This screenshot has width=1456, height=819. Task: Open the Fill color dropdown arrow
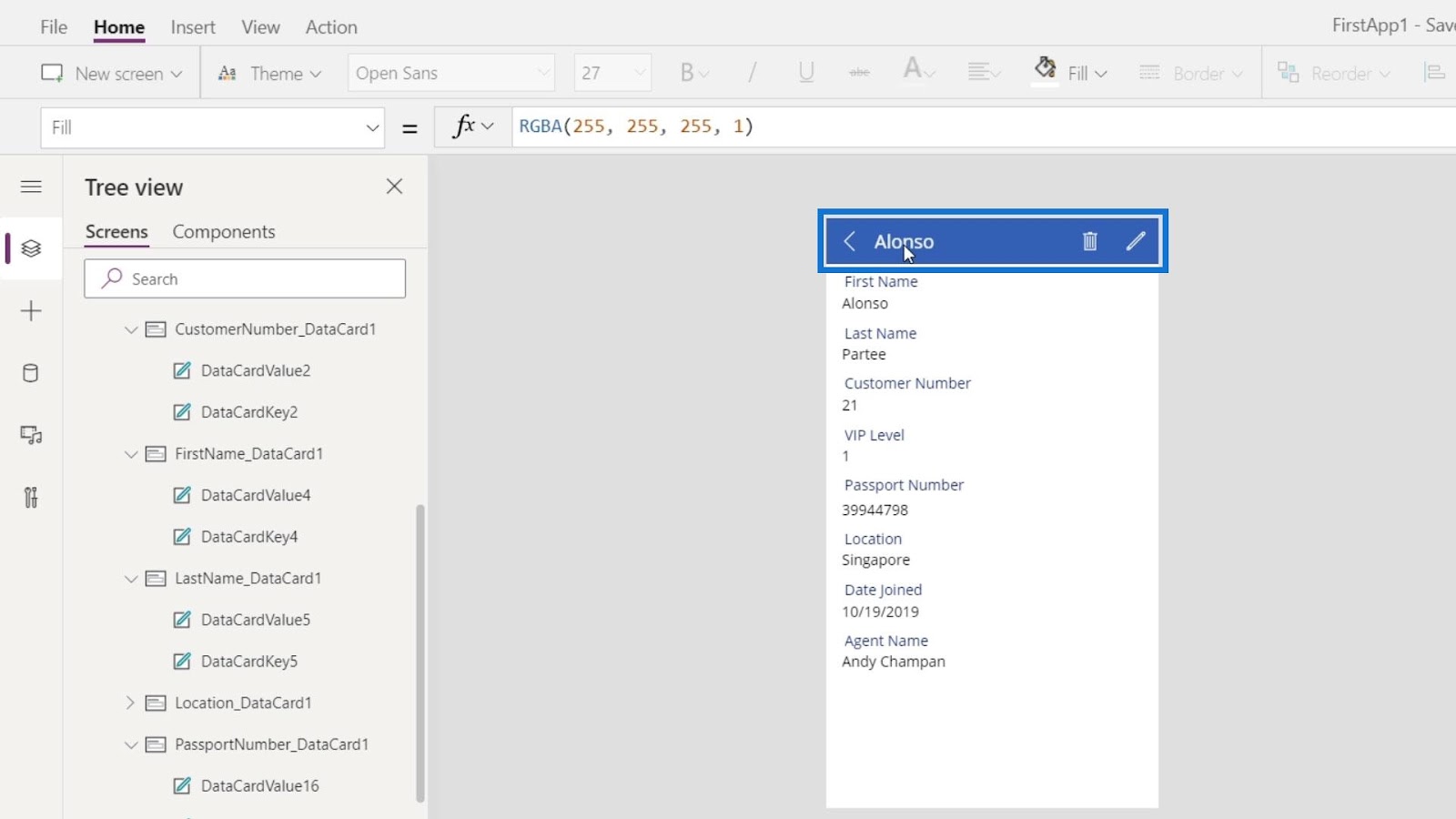click(x=1102, y=74)
